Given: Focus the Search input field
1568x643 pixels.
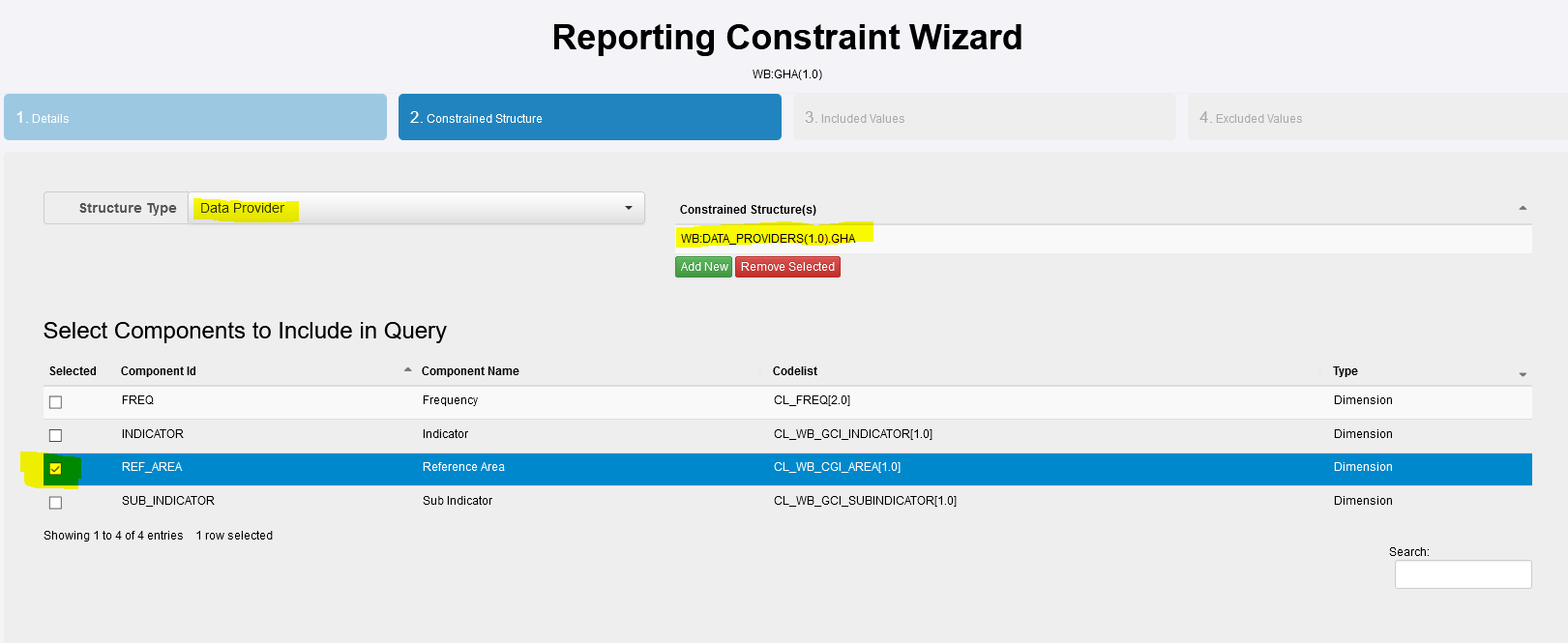Looking at the screenshot, I should [x=1463, y=574].
